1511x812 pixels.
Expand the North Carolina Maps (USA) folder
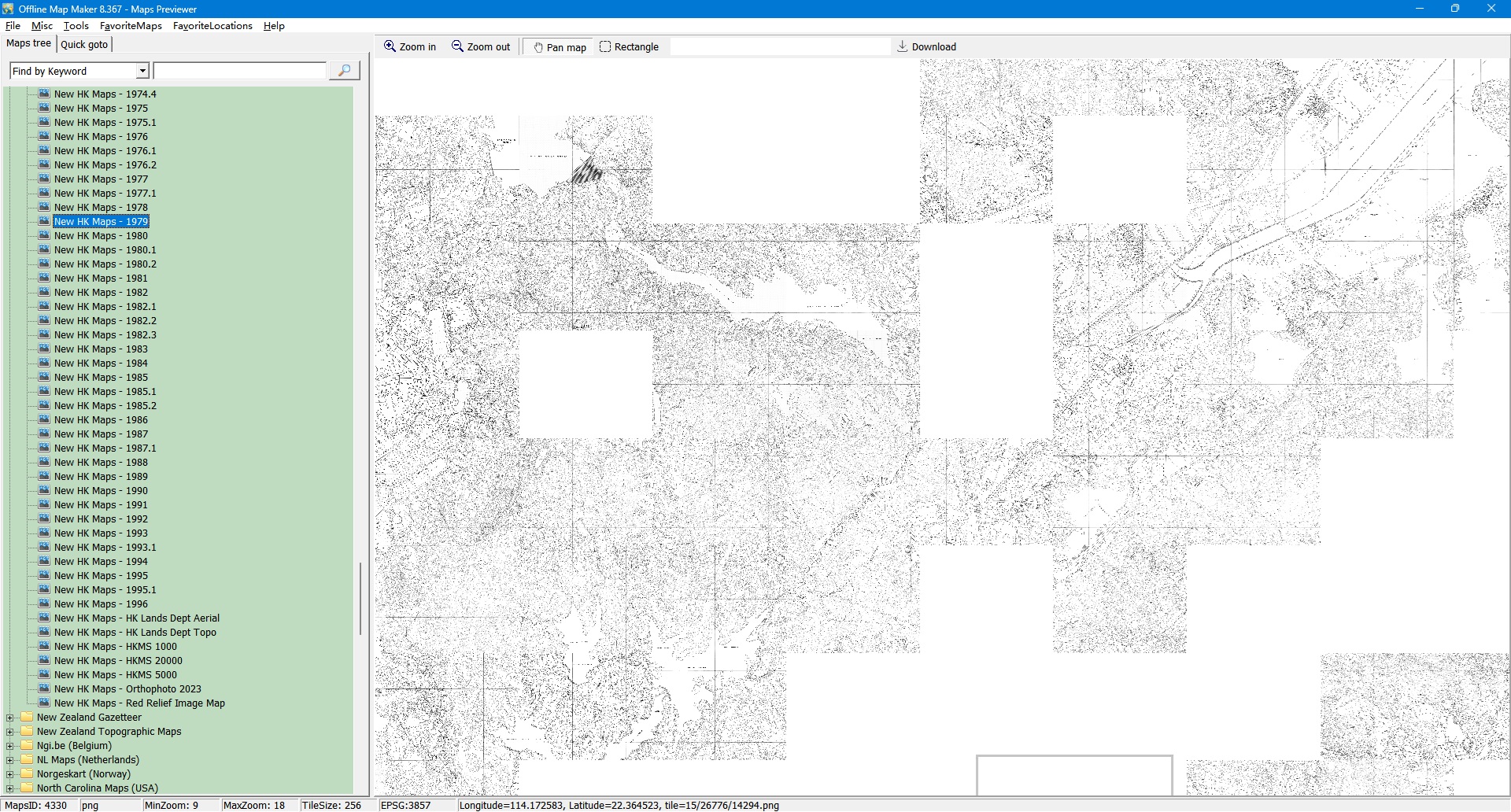pos(9,788)
